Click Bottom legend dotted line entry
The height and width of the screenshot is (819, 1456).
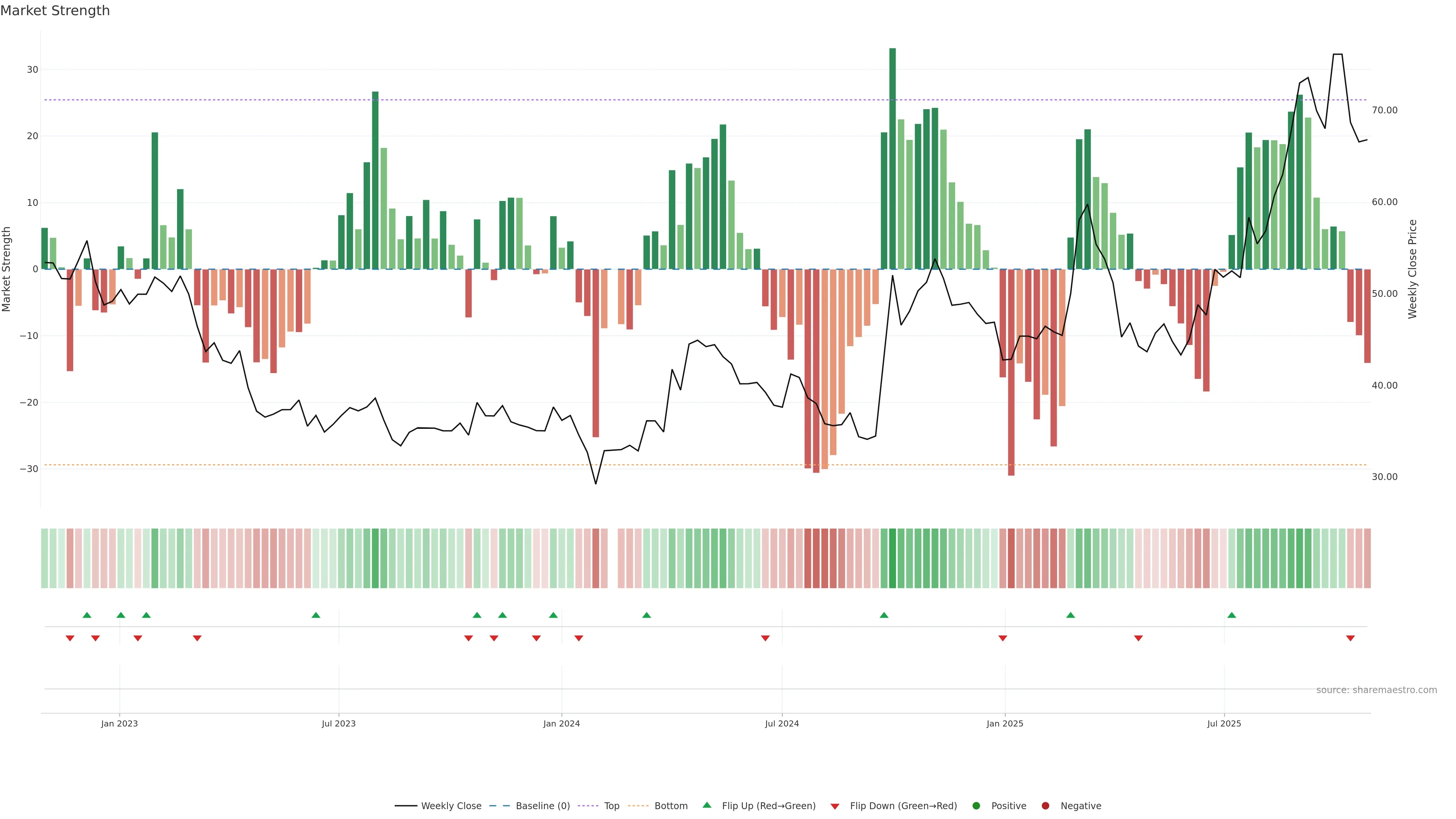(x=638, y=806)
